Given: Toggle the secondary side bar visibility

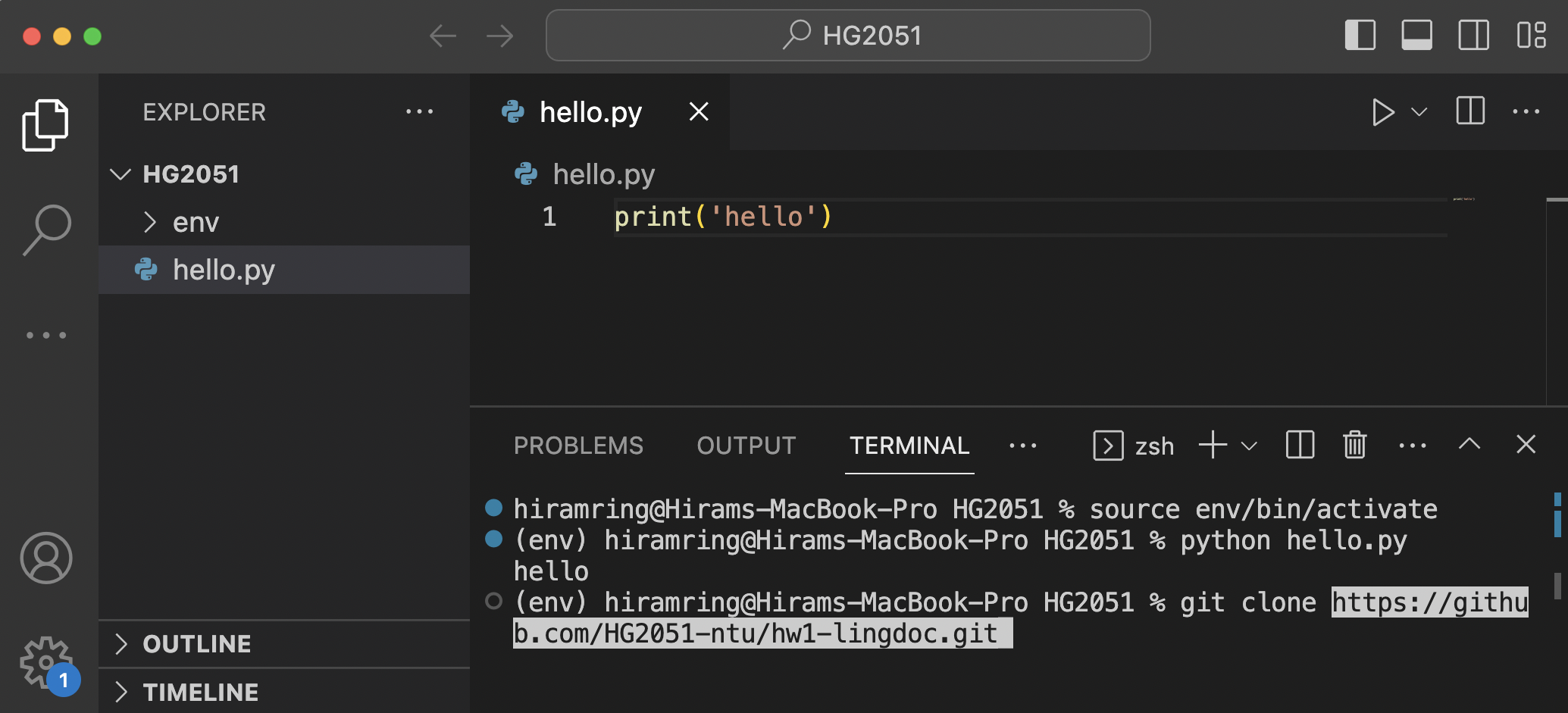Looking at the screenshot, I should click(x=1473, y=36).
